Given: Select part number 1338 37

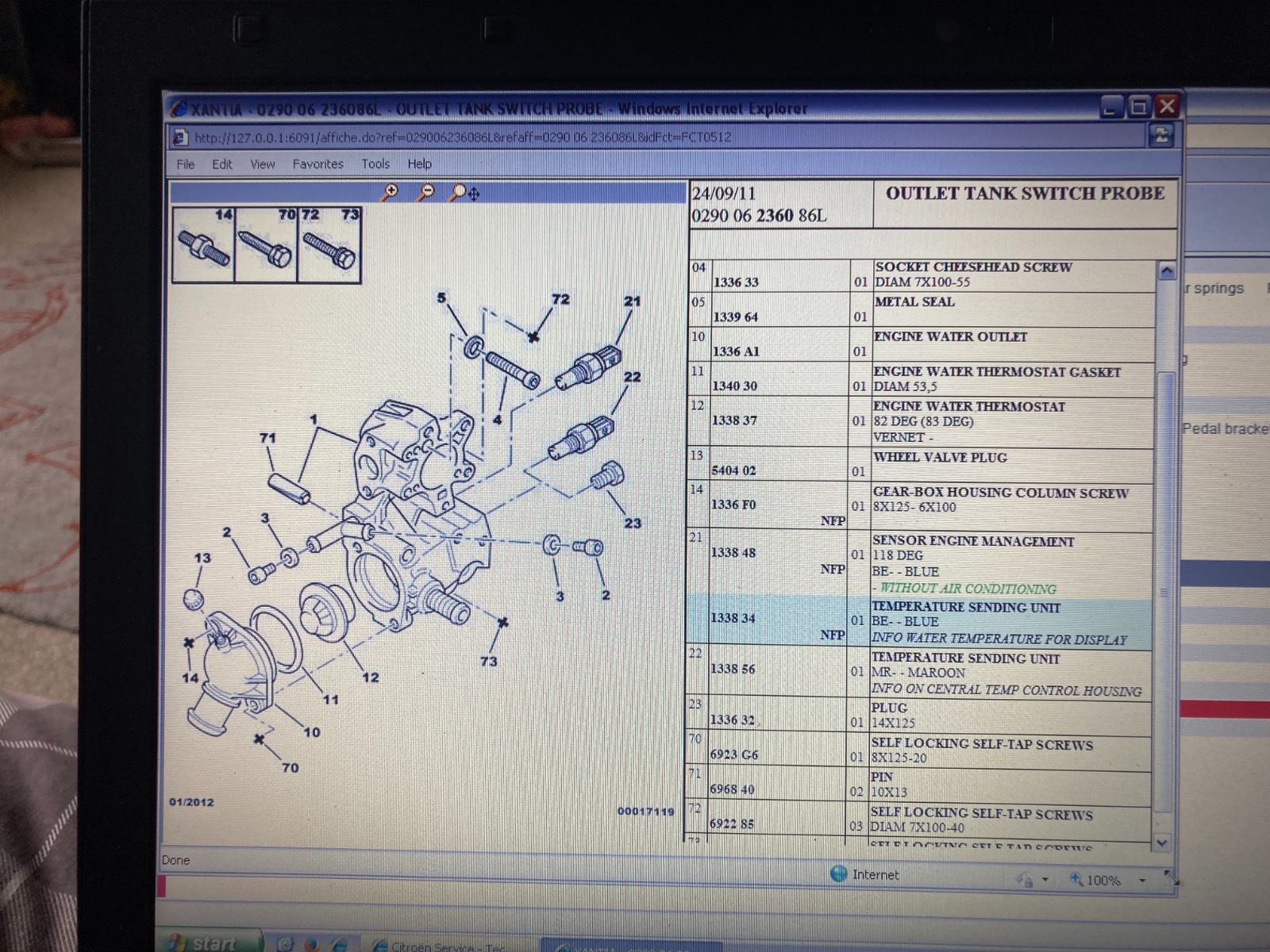Looking at the screenshot, I should [x=734, y=420].
